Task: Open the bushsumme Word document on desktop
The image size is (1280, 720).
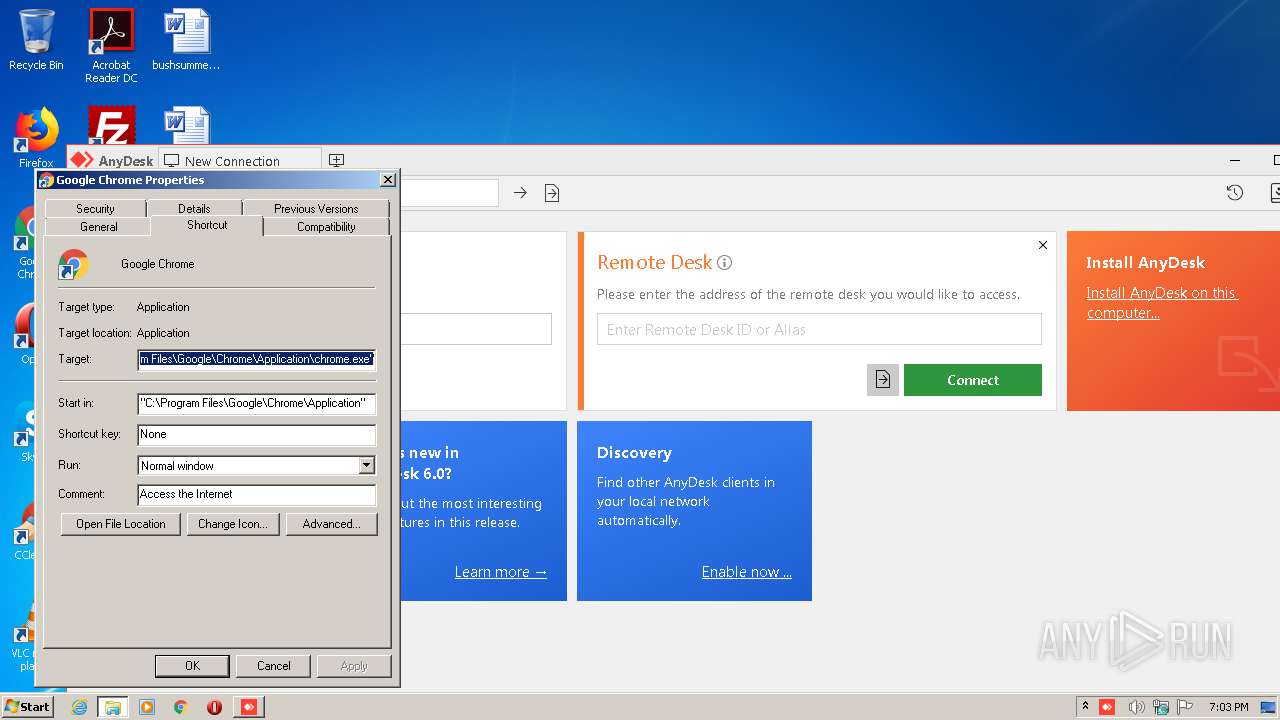Action: click(186, 40)
